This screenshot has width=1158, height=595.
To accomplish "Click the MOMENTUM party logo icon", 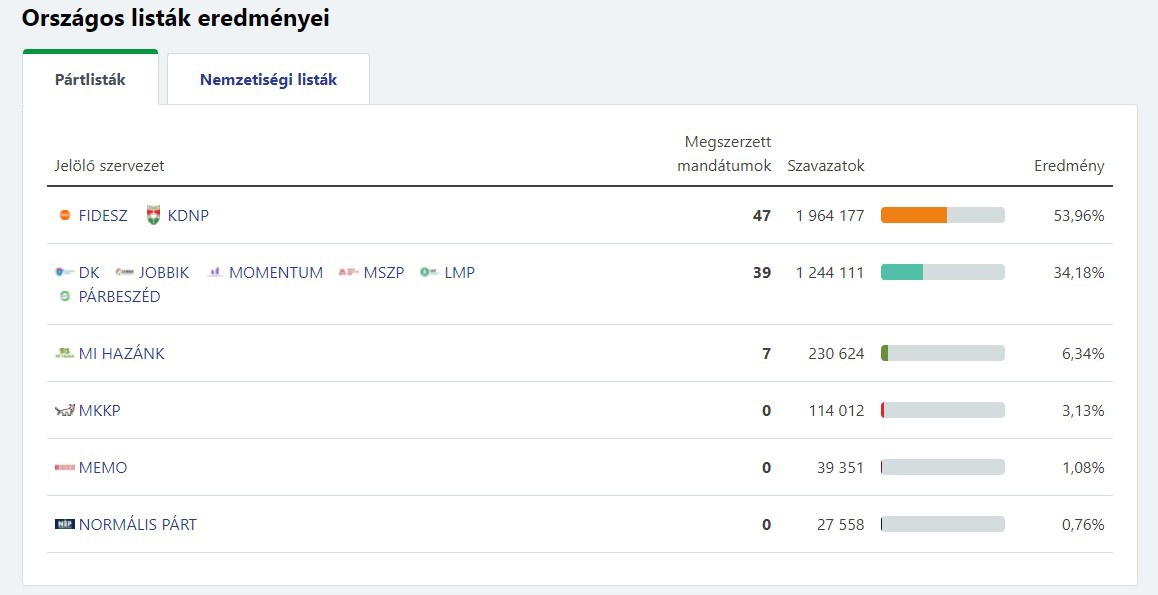I will [x=215, y=272].
